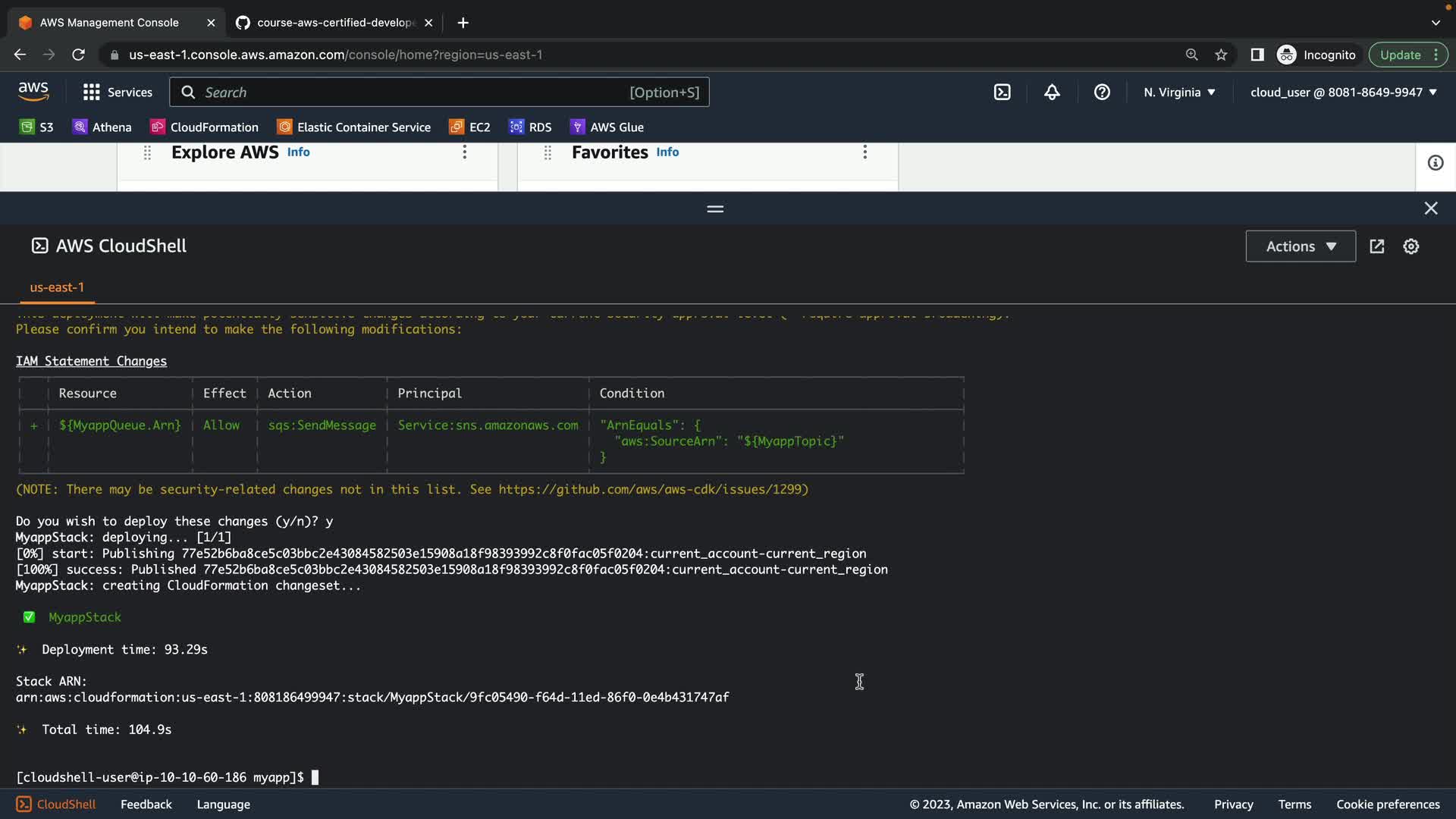Expand the N. Virginia region selector
This screenshot has width=1456, height=819.
[1178, 92]
